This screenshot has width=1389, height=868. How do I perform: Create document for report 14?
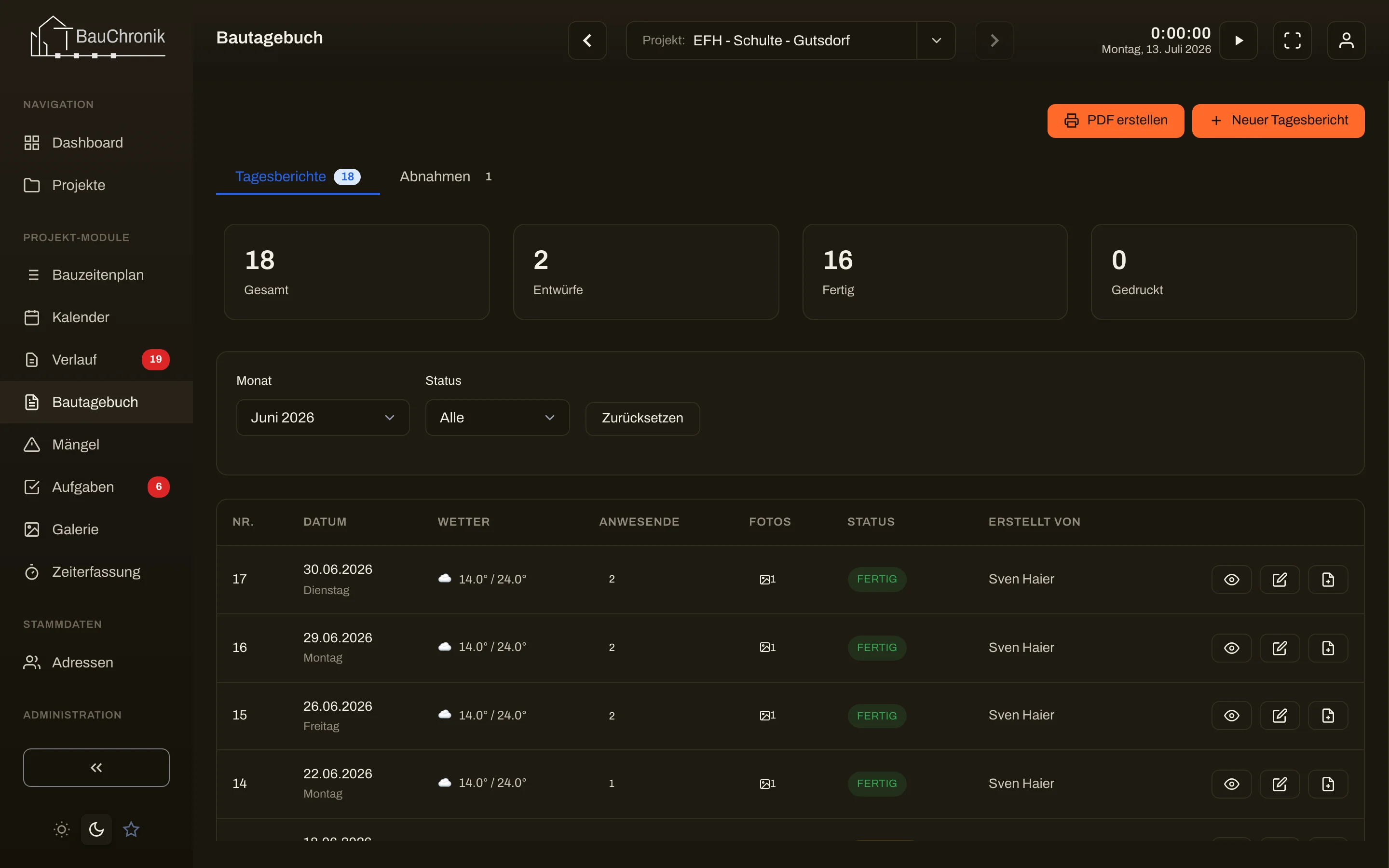[1328, 784]
